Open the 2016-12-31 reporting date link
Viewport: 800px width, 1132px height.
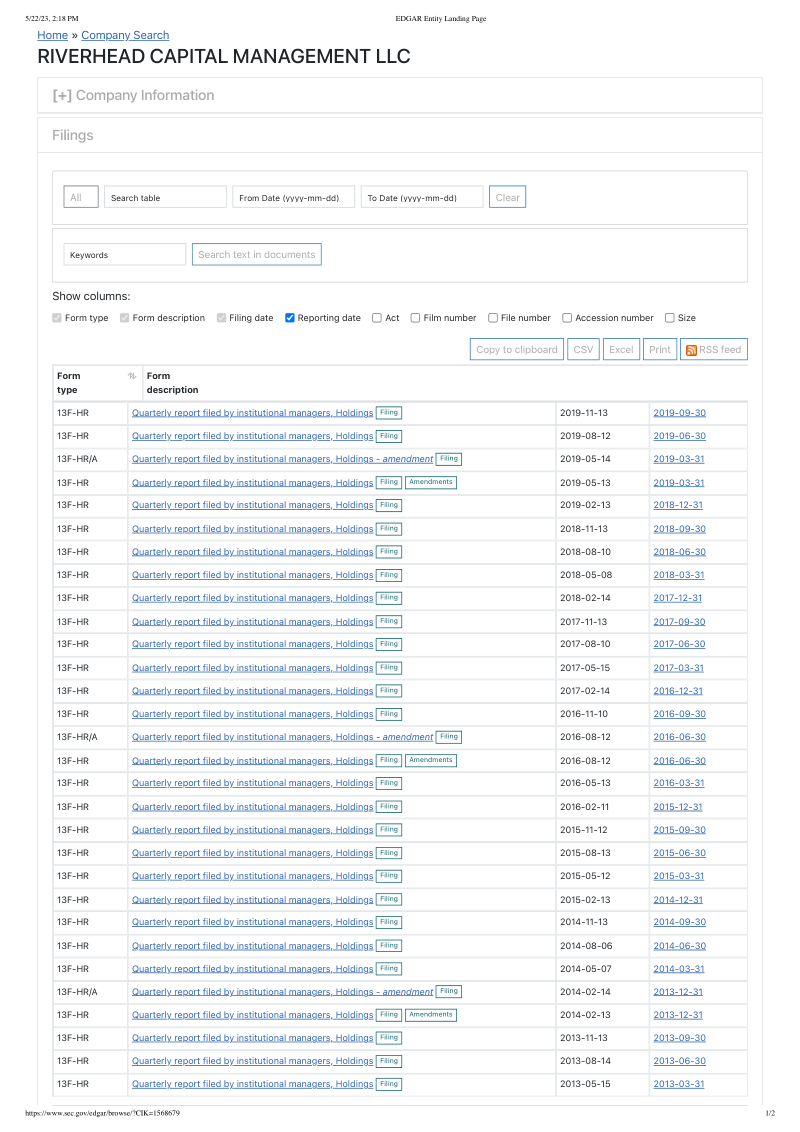click(x=678, y=691)
